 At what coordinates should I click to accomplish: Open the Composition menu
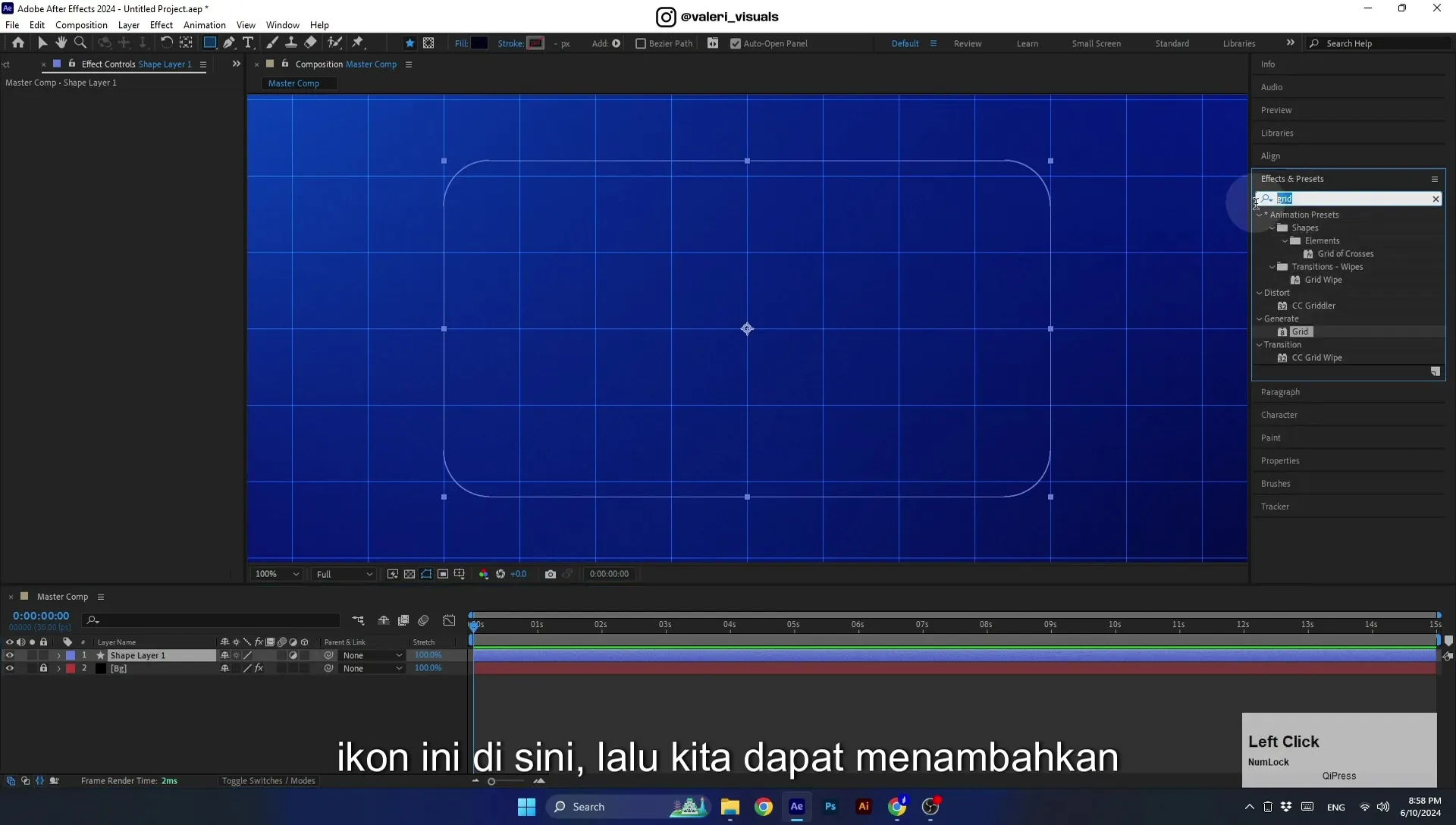click(x=81, y=25)
